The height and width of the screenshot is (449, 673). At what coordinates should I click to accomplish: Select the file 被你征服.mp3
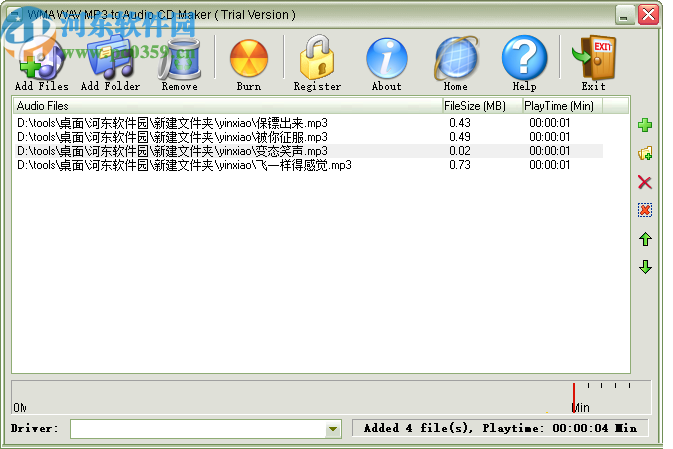click(x=172, y=137)
